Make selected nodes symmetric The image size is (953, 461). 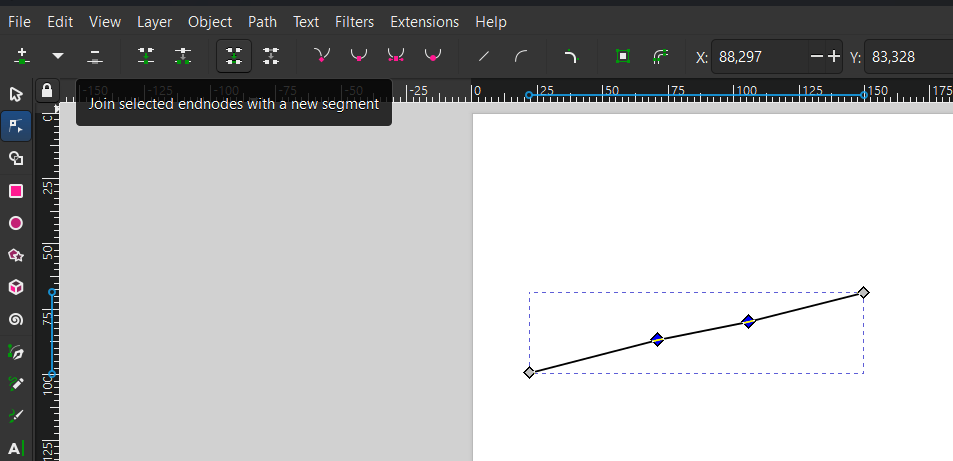pyautogui.click(x=396, y=57)
